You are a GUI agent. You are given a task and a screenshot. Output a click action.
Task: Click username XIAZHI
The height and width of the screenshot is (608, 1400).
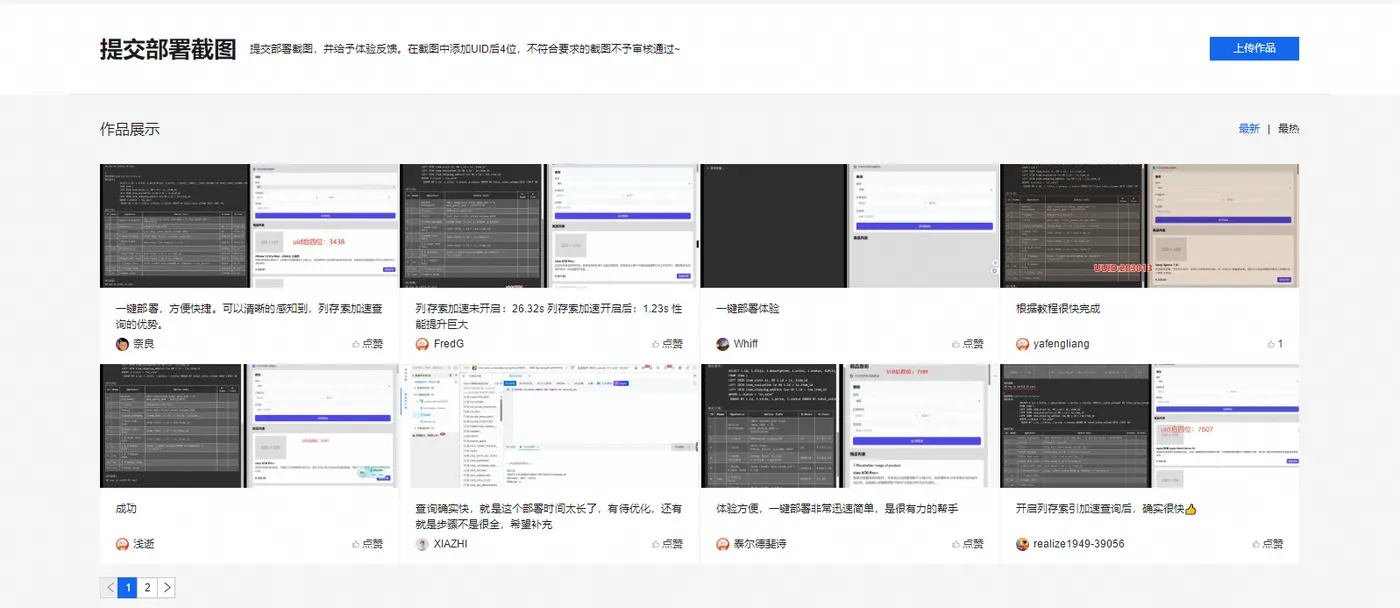pos(450,544)
